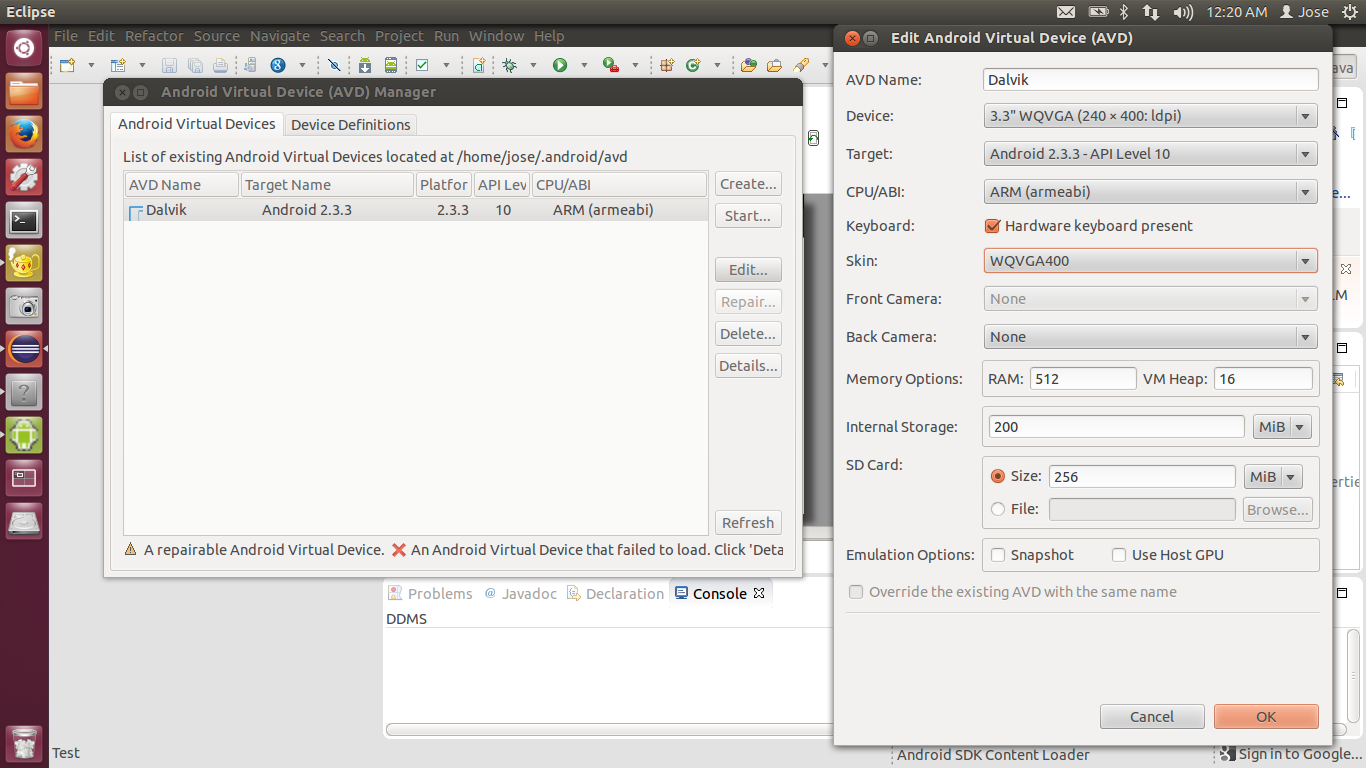Click the Save All toolbar icon

click(x=195, y=65)
